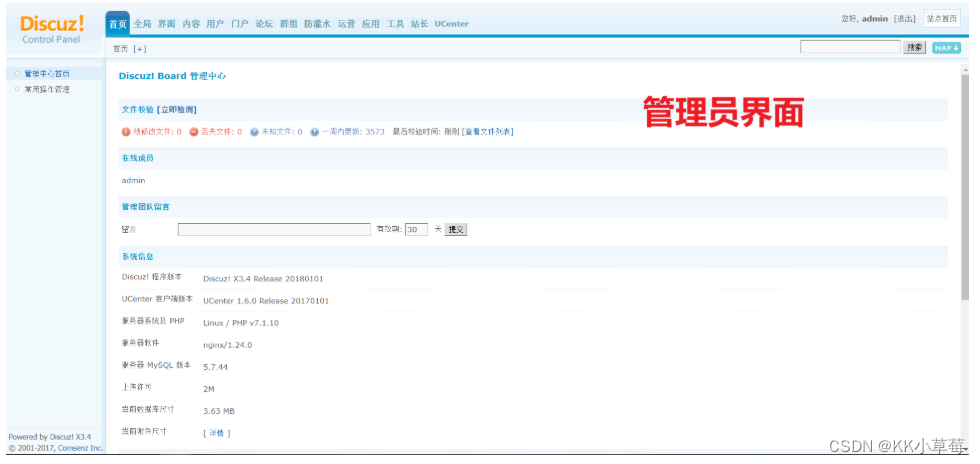The height and width of the screenshot is (464, 980).
Task: Click the blue 一周内更新 question icon
Action: coord(315,132)
